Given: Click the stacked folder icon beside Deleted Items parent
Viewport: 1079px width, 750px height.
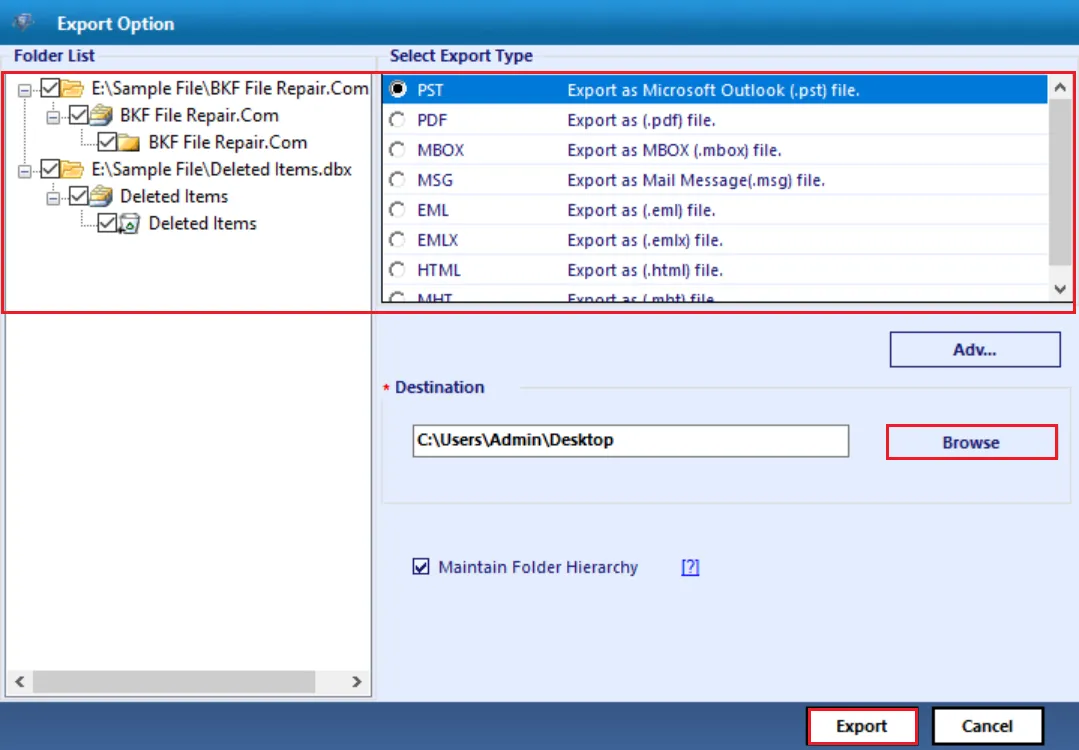Looking at the screenshot, I should point(100,196).
